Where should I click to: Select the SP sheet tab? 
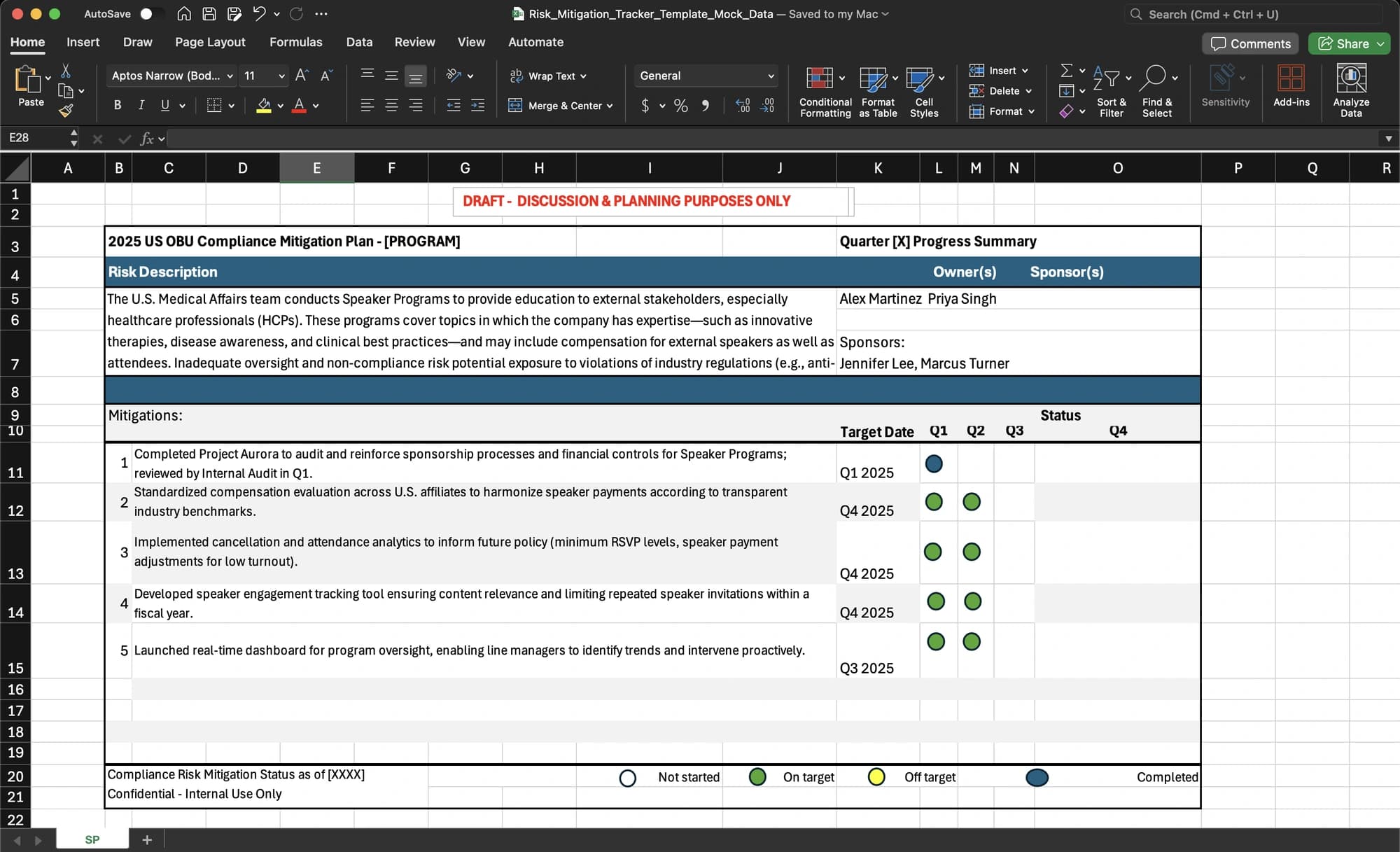pyautogui.click(x=92, y=839)
